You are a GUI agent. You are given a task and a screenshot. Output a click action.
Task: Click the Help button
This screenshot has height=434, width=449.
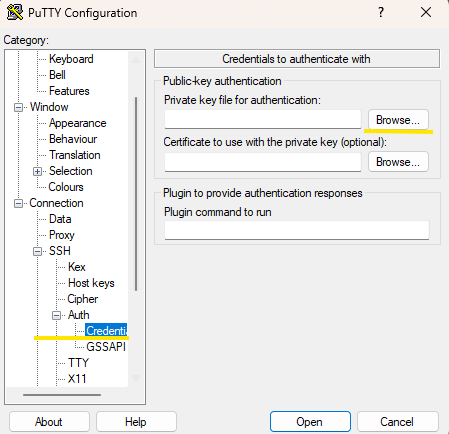click(136, 422)
